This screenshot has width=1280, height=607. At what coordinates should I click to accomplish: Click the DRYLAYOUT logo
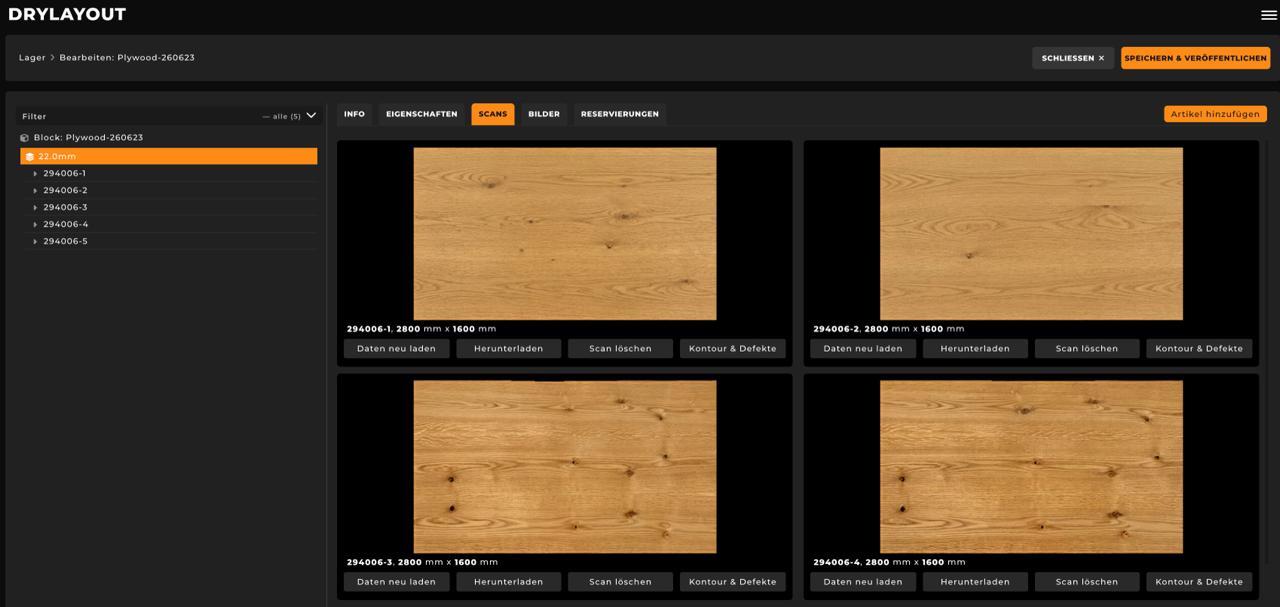tap(67, 14)
